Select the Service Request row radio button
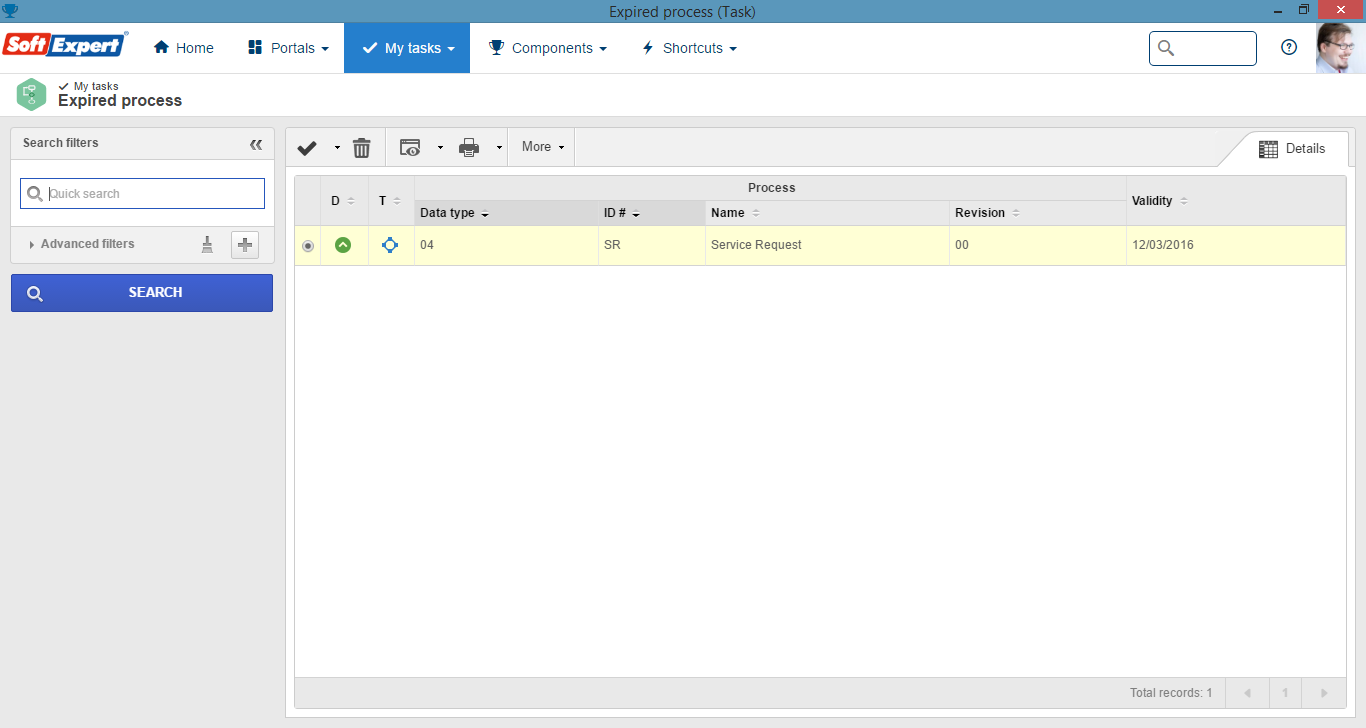This screenshot has height=728, width=1366. point(307,246)
